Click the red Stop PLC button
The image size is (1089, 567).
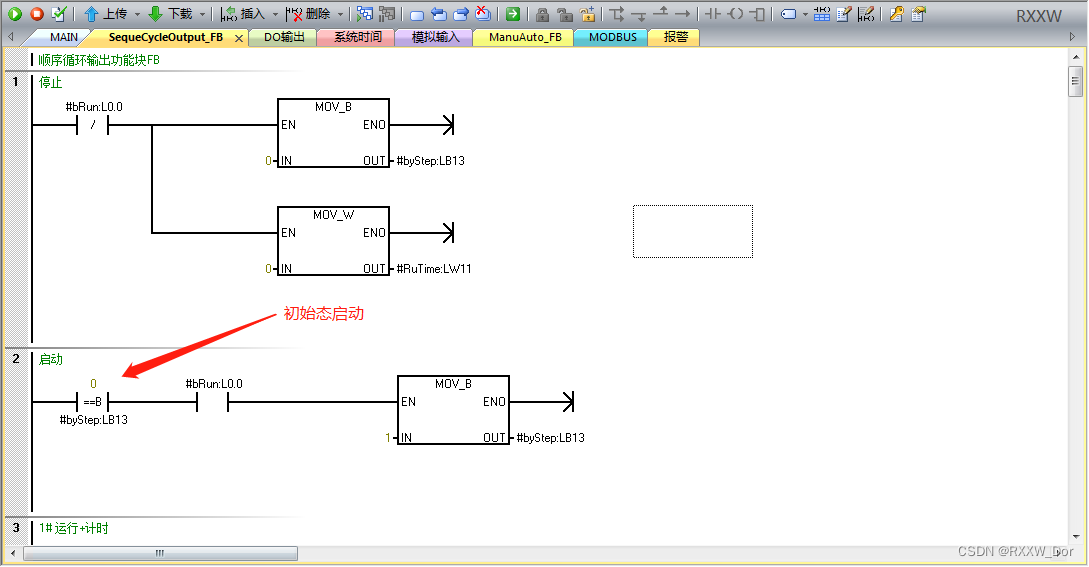tap(37, 13)
